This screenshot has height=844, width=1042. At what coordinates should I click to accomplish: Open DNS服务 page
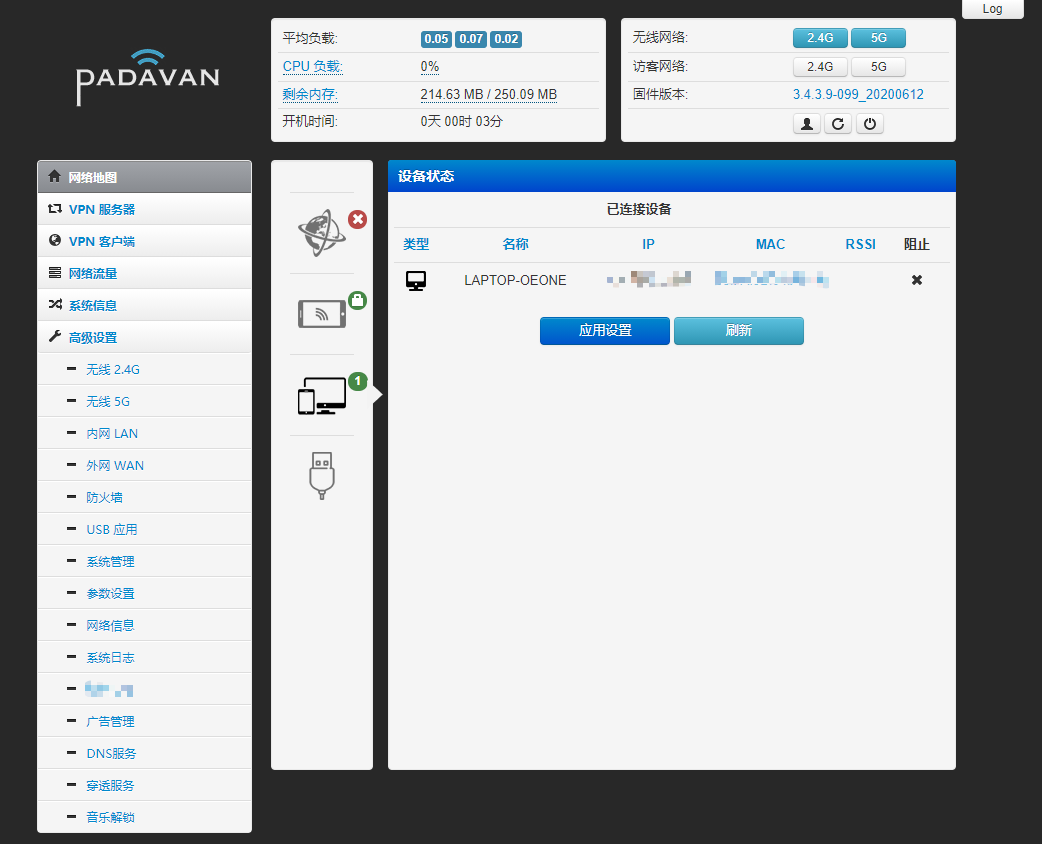click(144, 754)
